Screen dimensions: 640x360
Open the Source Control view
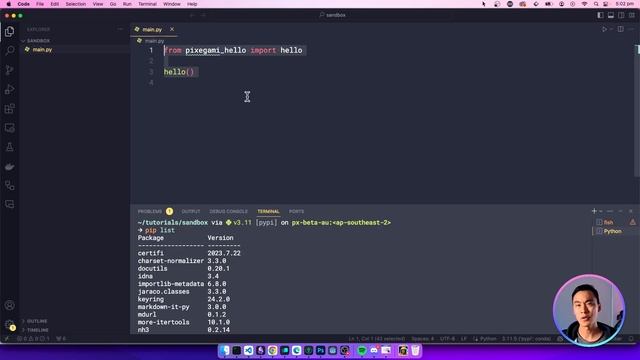click(x=10, y=70)
